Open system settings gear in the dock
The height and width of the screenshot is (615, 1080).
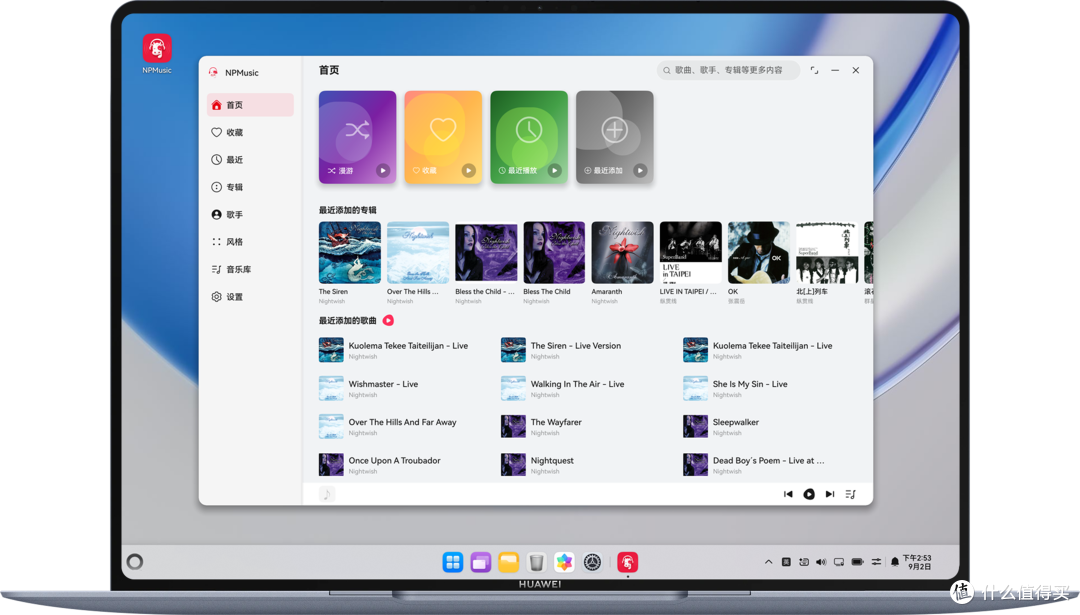tap(592, 562)
